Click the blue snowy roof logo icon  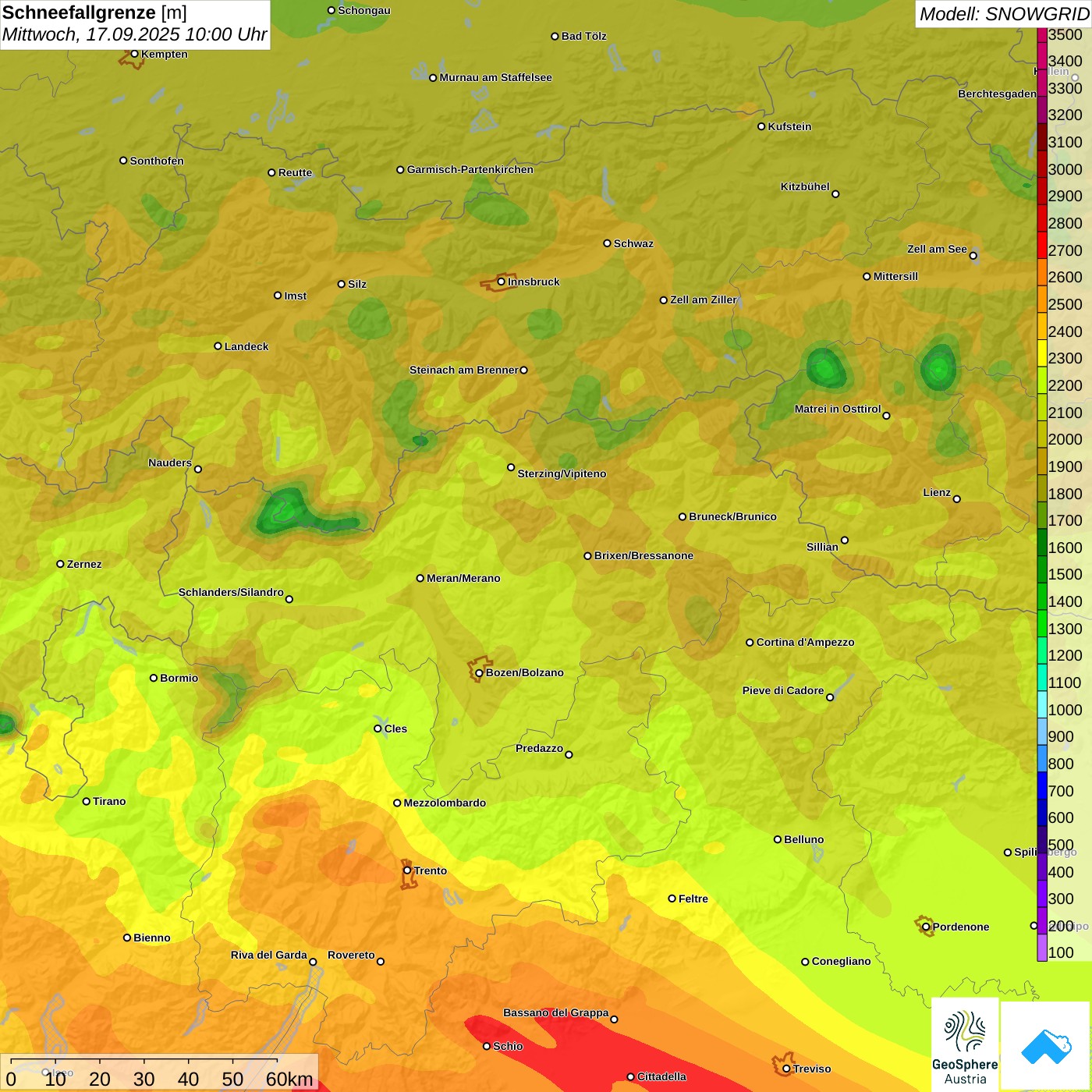(x=1046, y=1047)
